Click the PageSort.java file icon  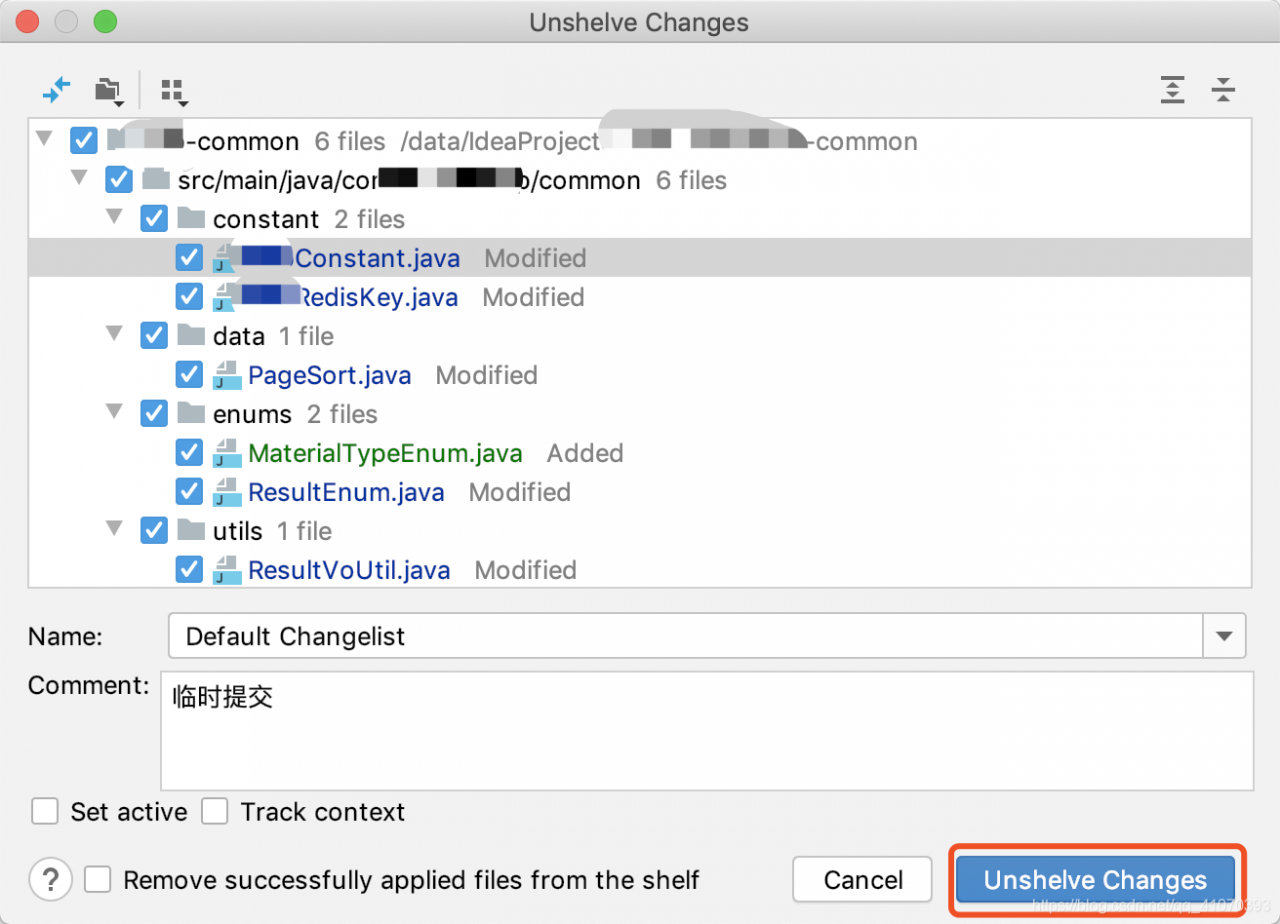coord(227,375)
